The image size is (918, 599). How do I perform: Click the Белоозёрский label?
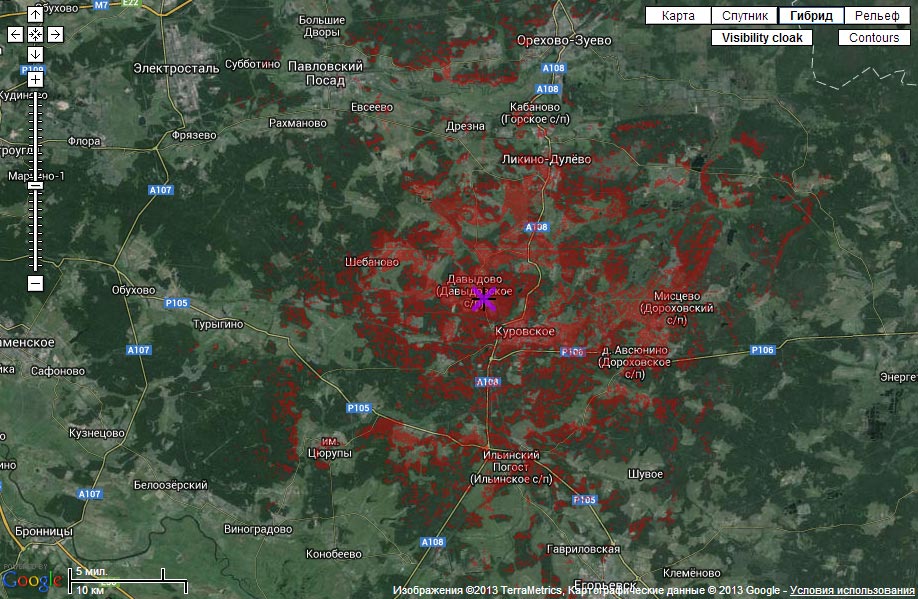170,485
